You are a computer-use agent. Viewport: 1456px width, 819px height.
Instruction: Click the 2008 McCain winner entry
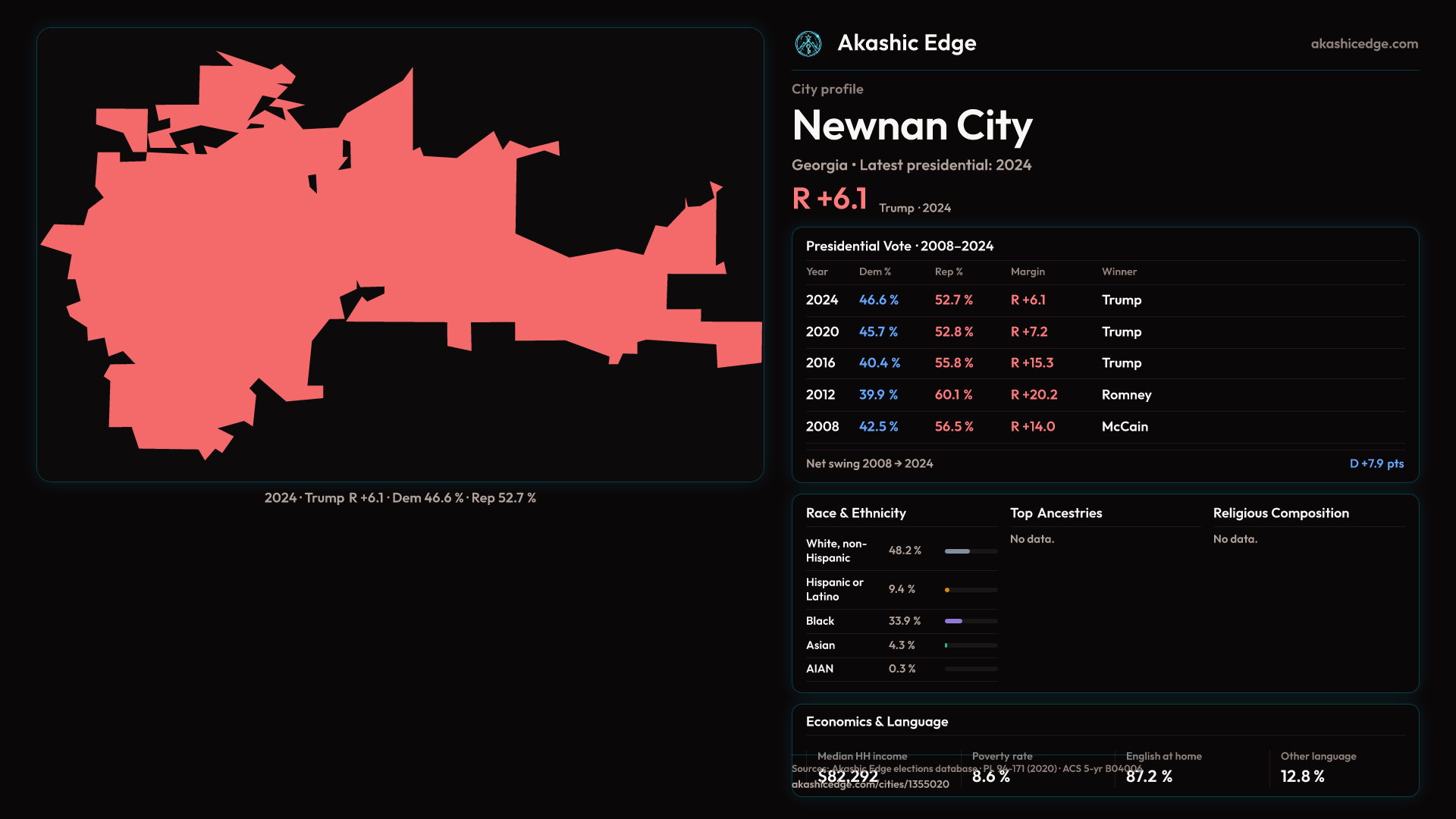(x=1125, y=427)
